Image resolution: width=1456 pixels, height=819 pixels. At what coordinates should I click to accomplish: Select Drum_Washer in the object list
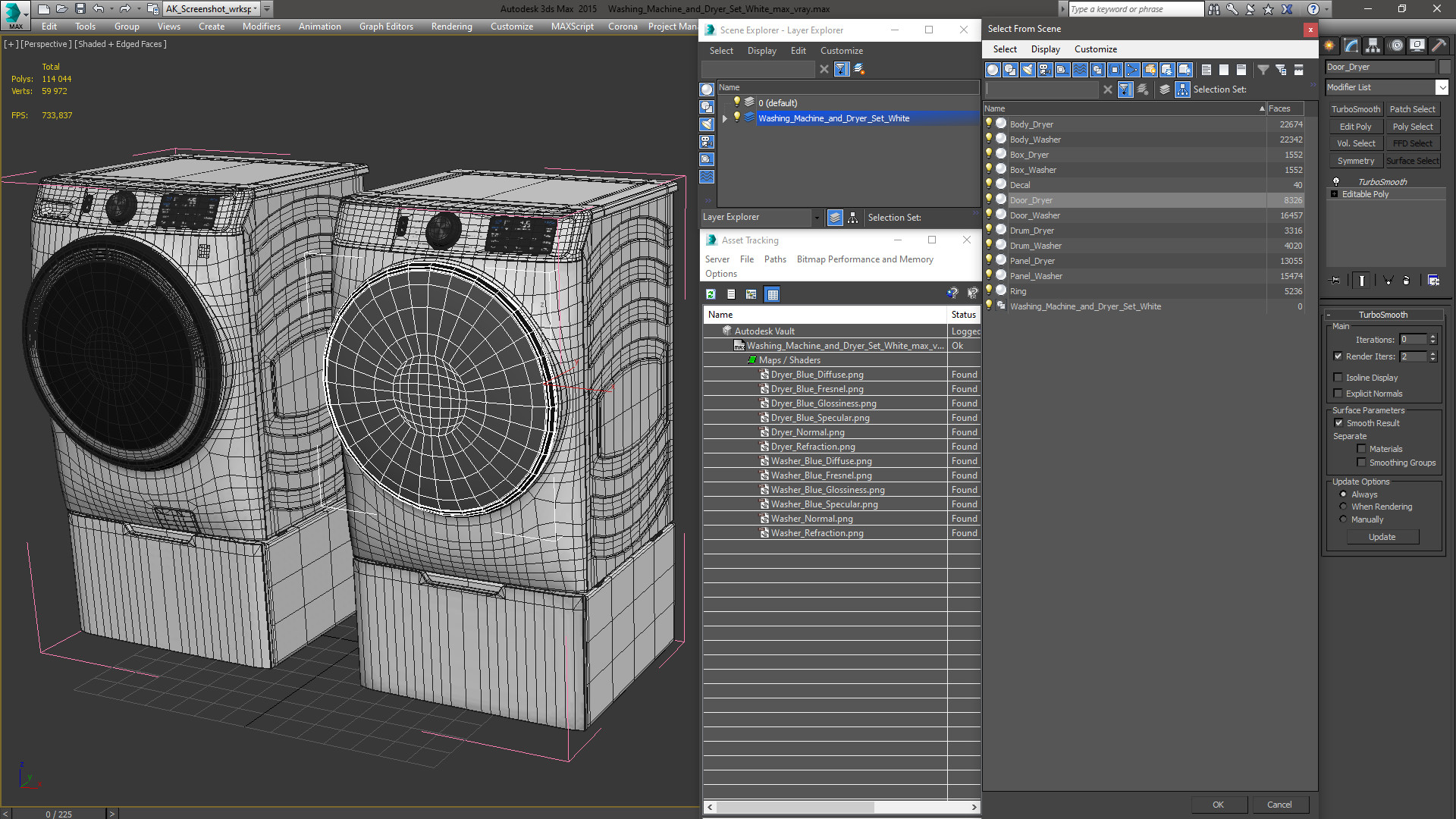click(1035, 246)
